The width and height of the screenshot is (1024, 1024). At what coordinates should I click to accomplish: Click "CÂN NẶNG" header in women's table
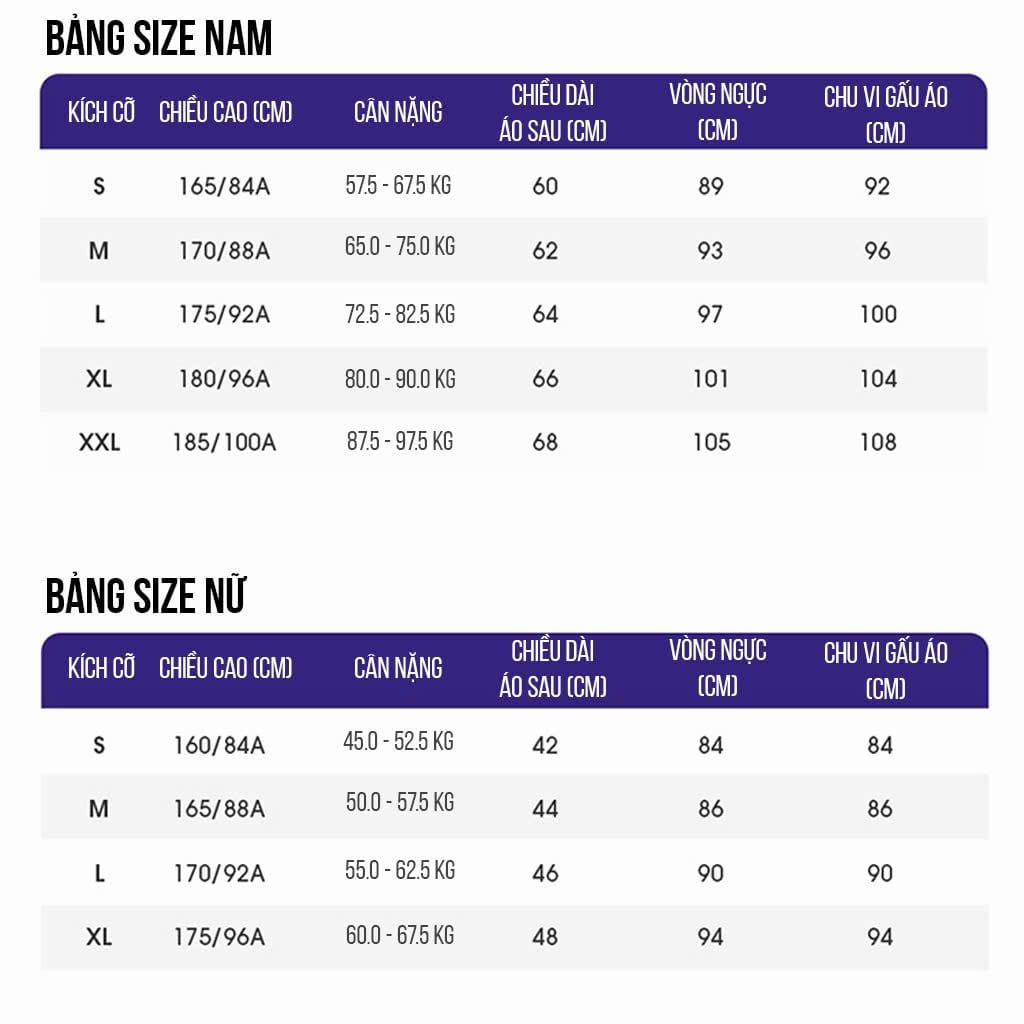click(398, 668)
